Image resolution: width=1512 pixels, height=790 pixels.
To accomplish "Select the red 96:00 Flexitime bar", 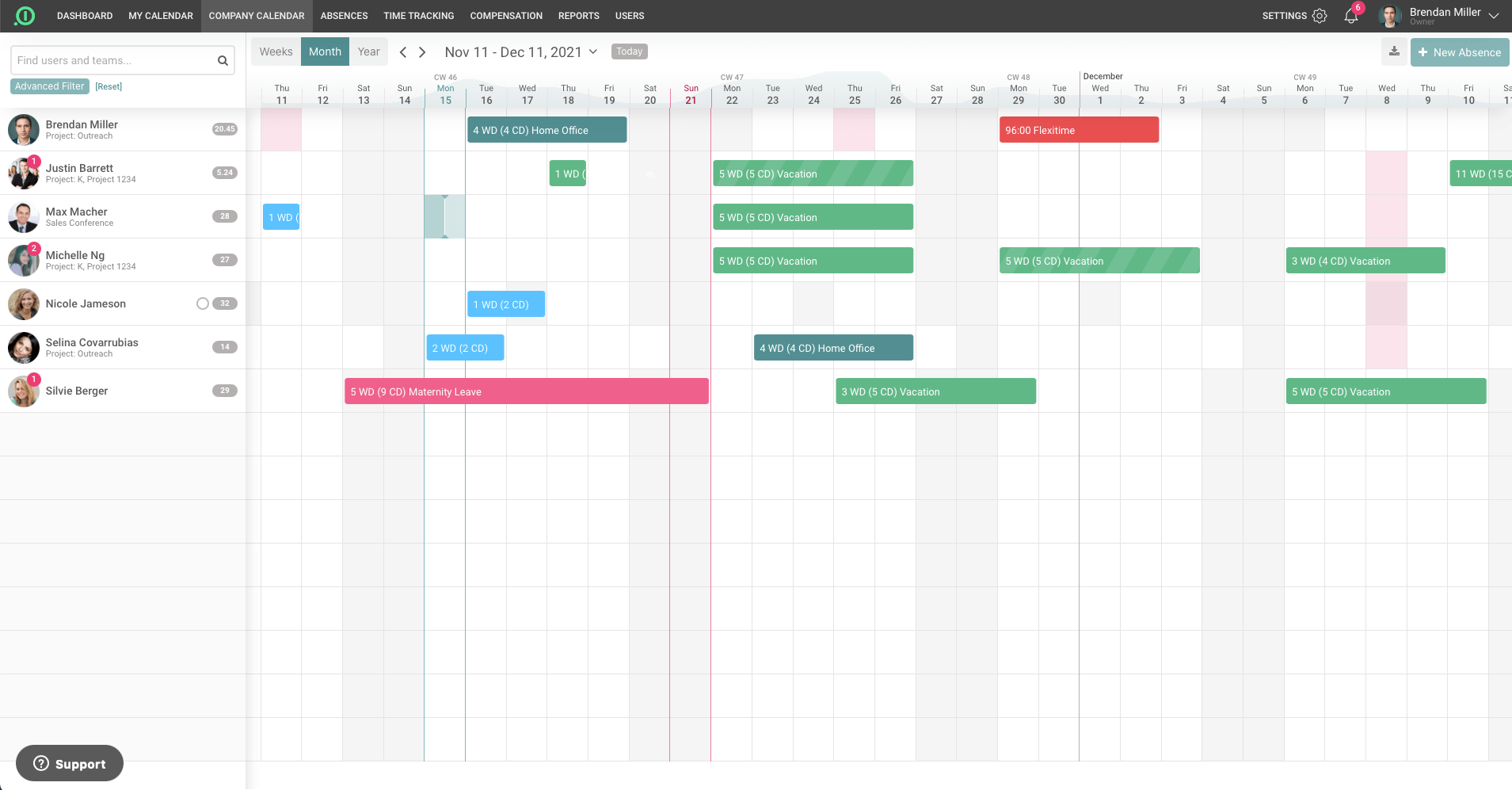I will pyautogui.click(x=1079, y=130).
